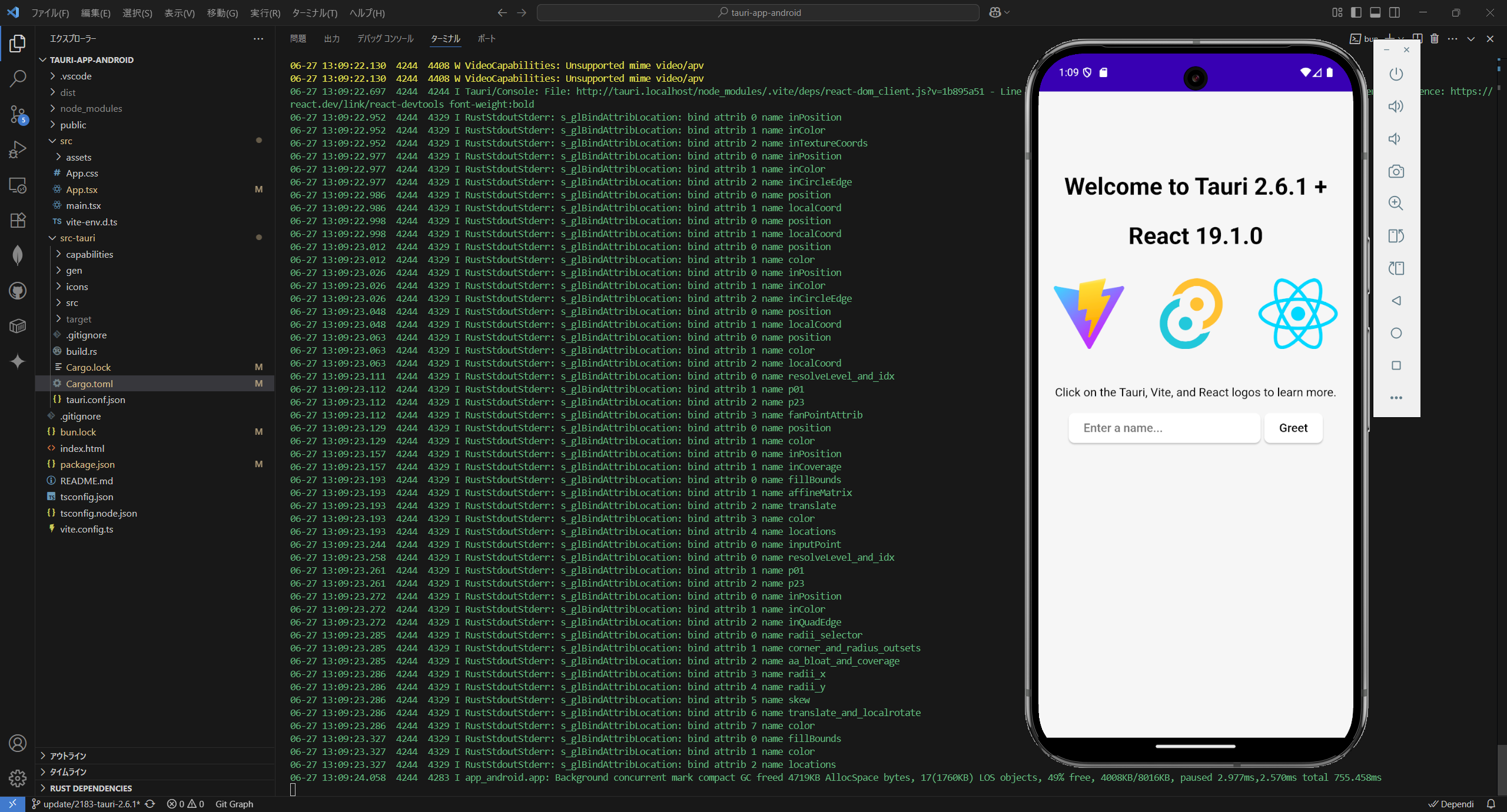Open Extensions view in activity bar
The width and height of the screenshot is (1507, 812).
coord(18,220)
